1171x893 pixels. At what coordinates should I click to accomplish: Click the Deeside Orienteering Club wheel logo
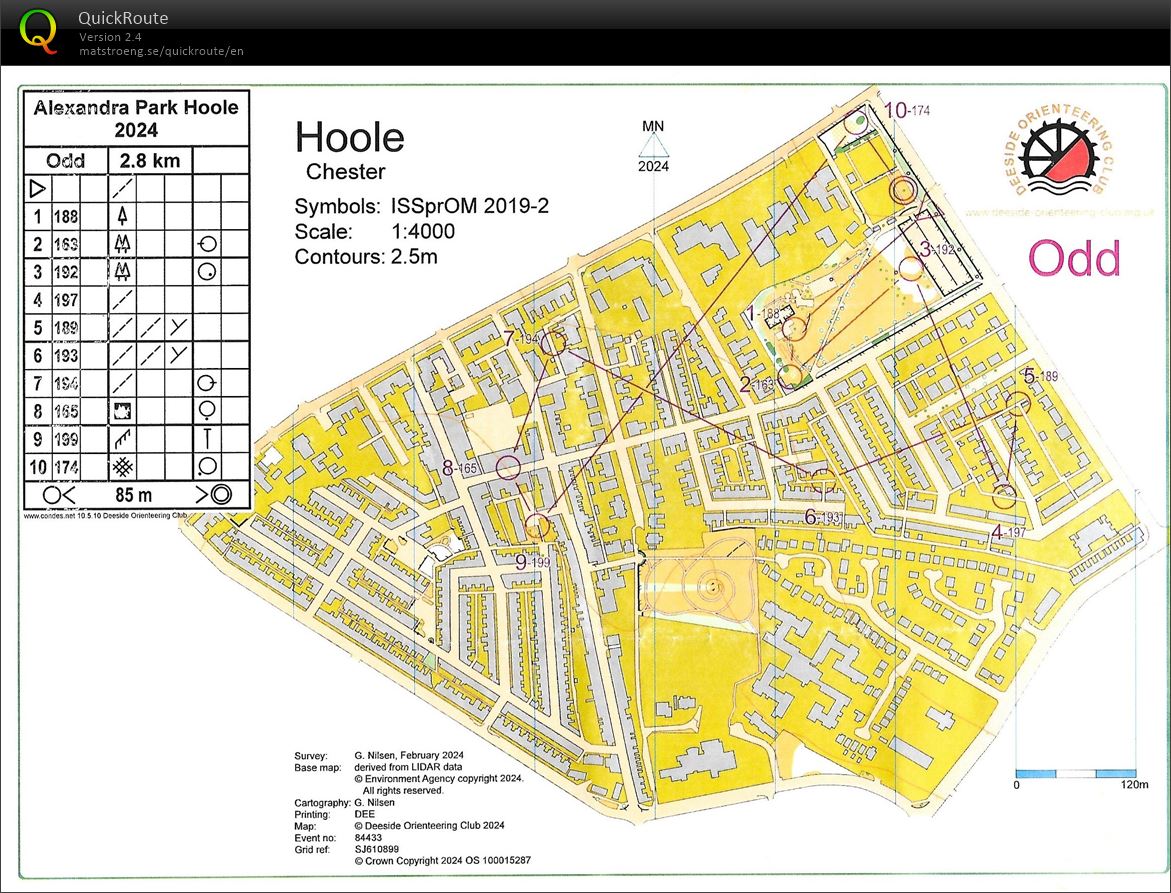1057,158
